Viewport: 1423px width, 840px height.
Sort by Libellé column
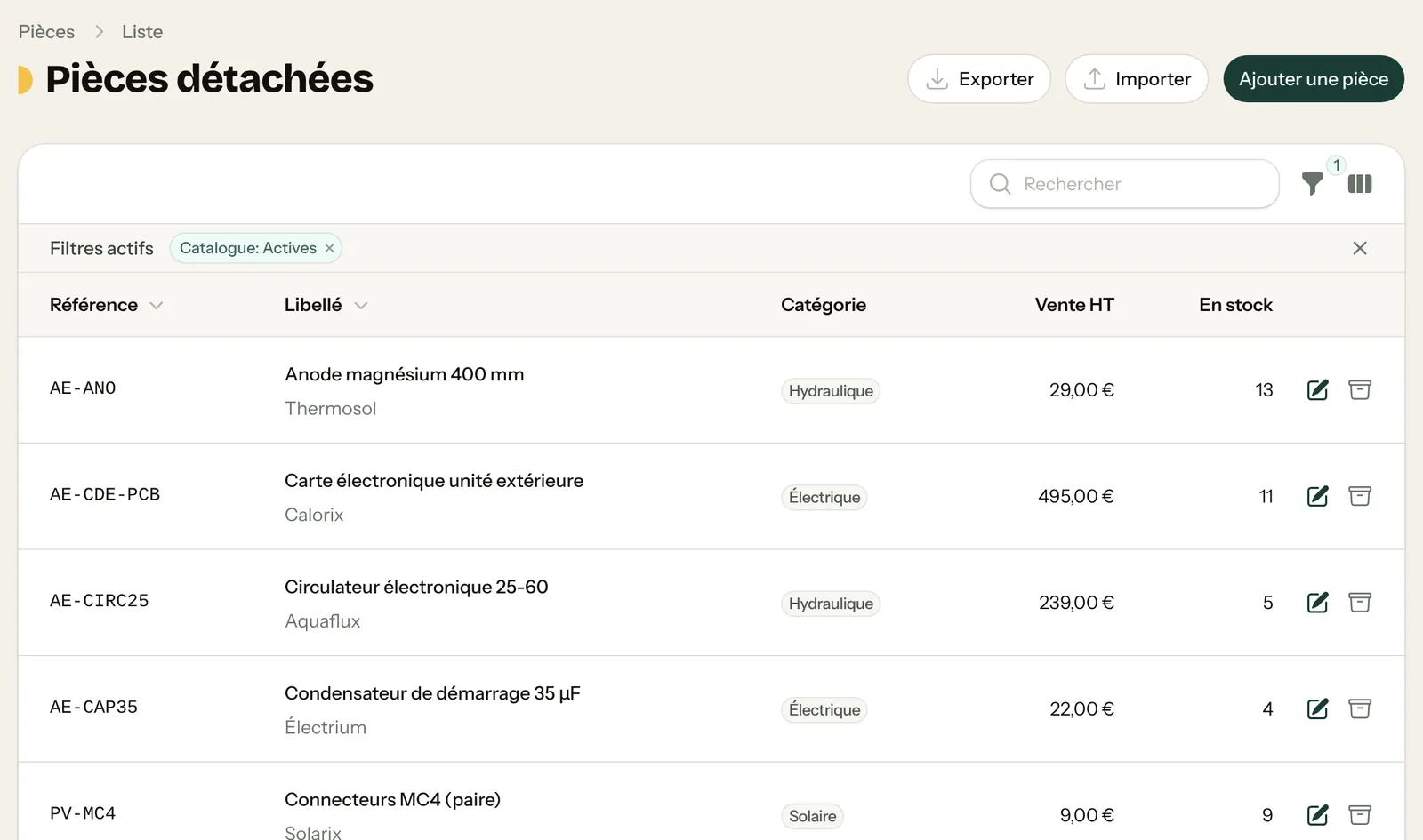coord(326,305)
